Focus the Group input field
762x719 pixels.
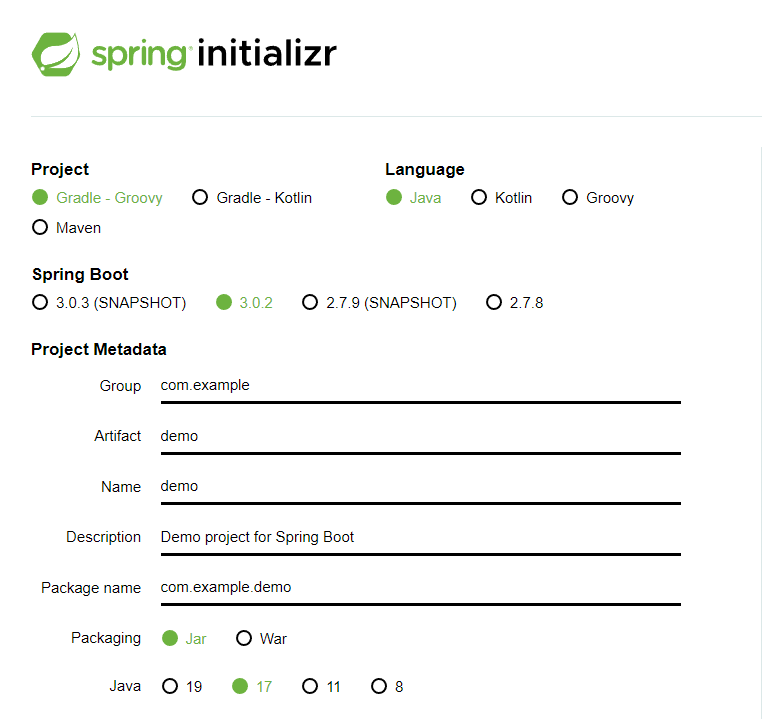[420, 387]
